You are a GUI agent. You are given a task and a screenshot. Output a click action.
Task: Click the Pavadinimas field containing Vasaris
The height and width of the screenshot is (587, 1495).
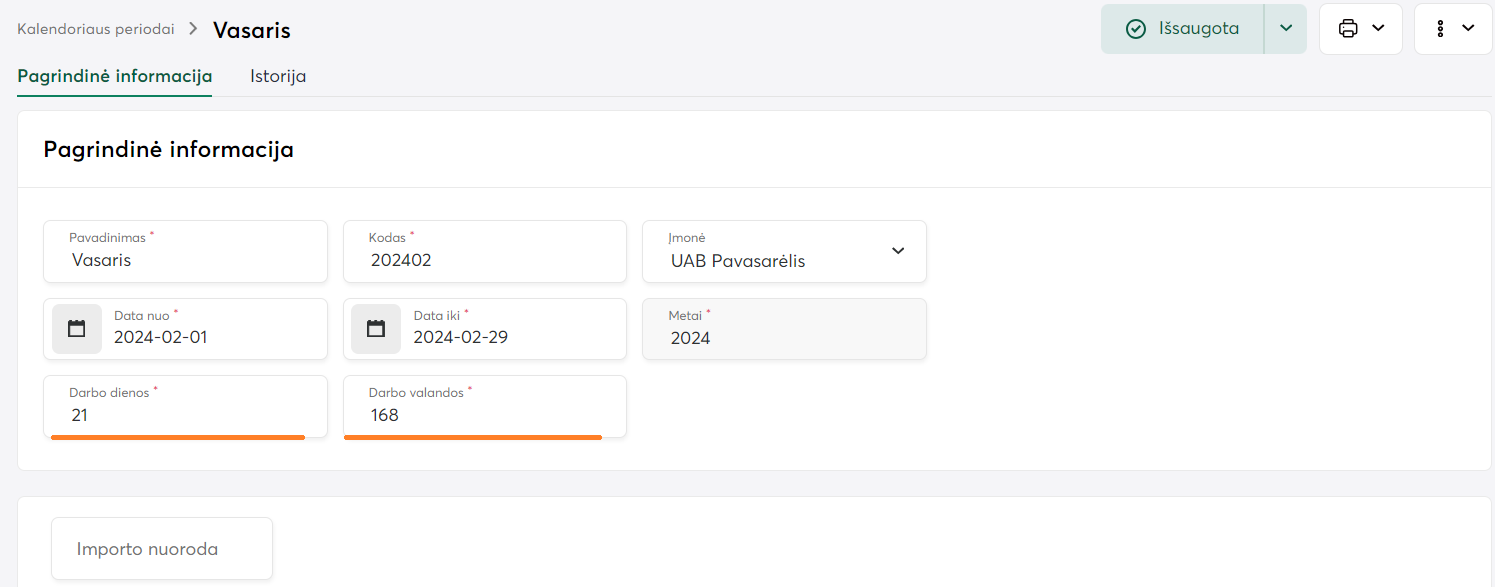coord(186,260)
